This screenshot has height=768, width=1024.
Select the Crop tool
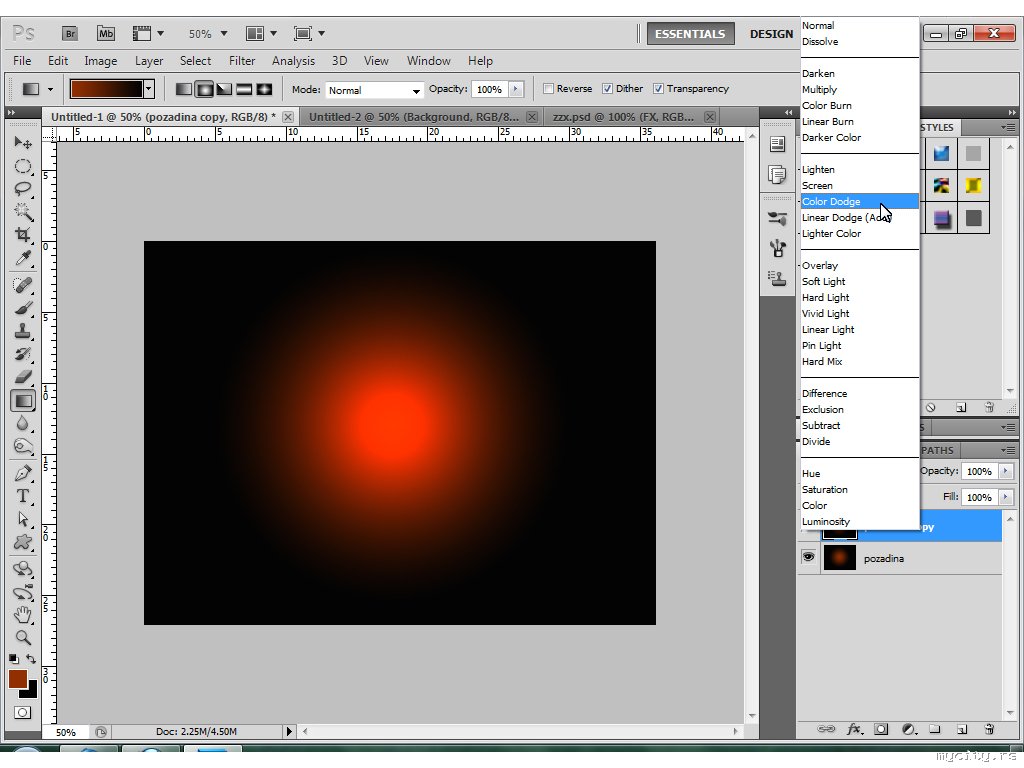(22, 235)
